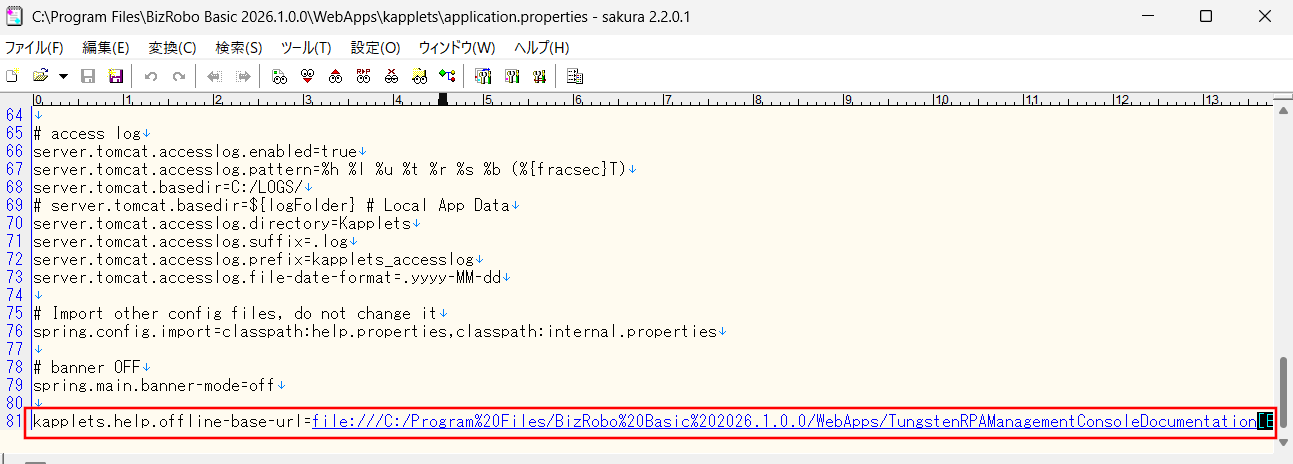
Task: Open the type settings list icon
Action: pos(484,76)
